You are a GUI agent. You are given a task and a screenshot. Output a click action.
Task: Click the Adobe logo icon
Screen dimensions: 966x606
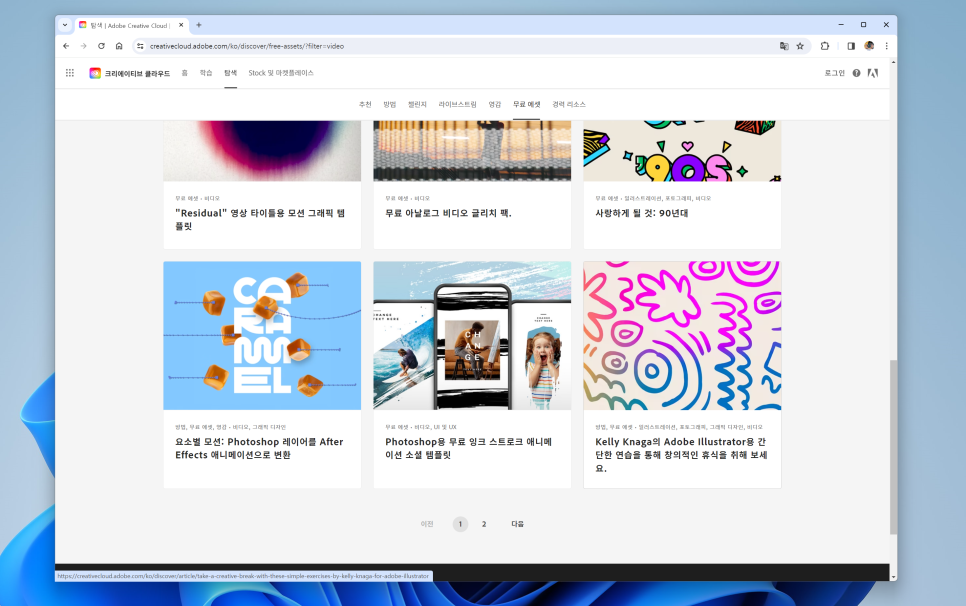[x=873, y=73]
